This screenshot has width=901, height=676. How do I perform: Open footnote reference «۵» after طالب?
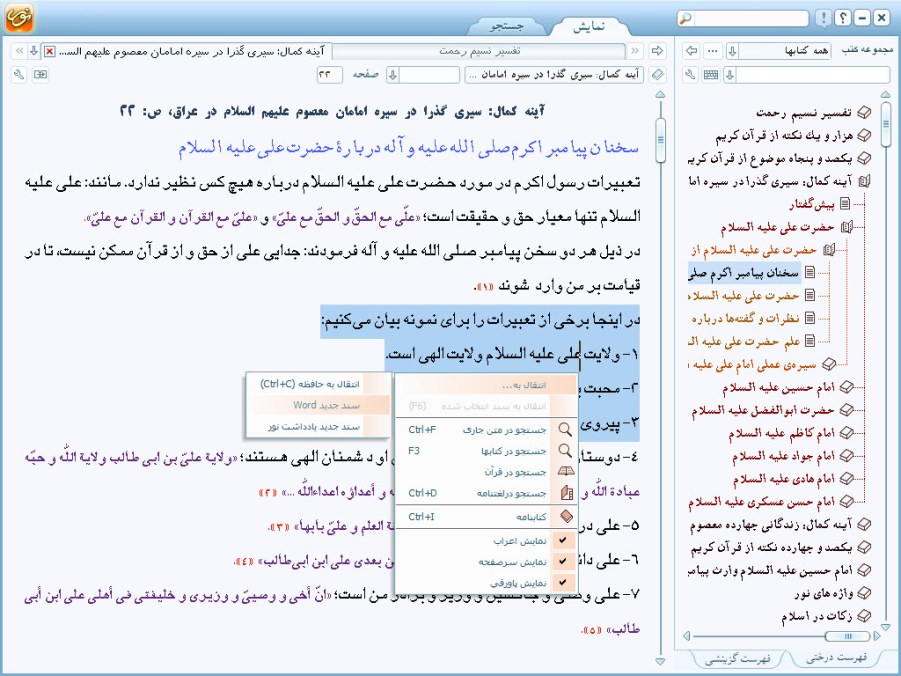[x=591, y=631]
